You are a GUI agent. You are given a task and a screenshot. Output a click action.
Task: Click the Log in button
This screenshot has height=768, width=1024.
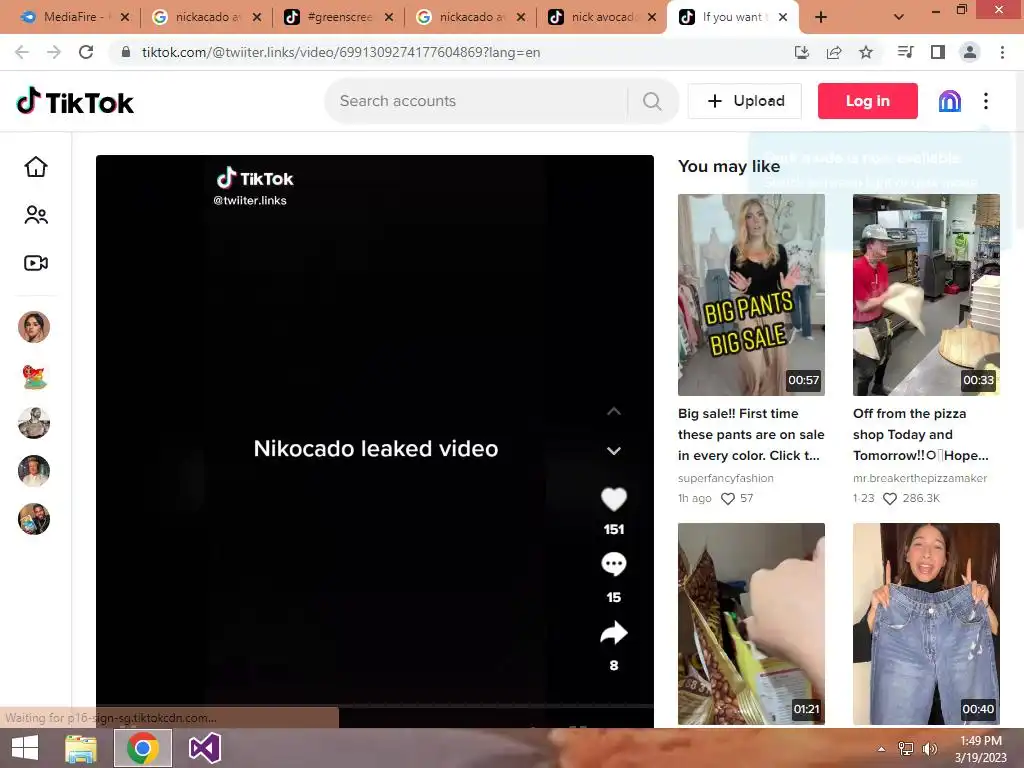point(867,101)
